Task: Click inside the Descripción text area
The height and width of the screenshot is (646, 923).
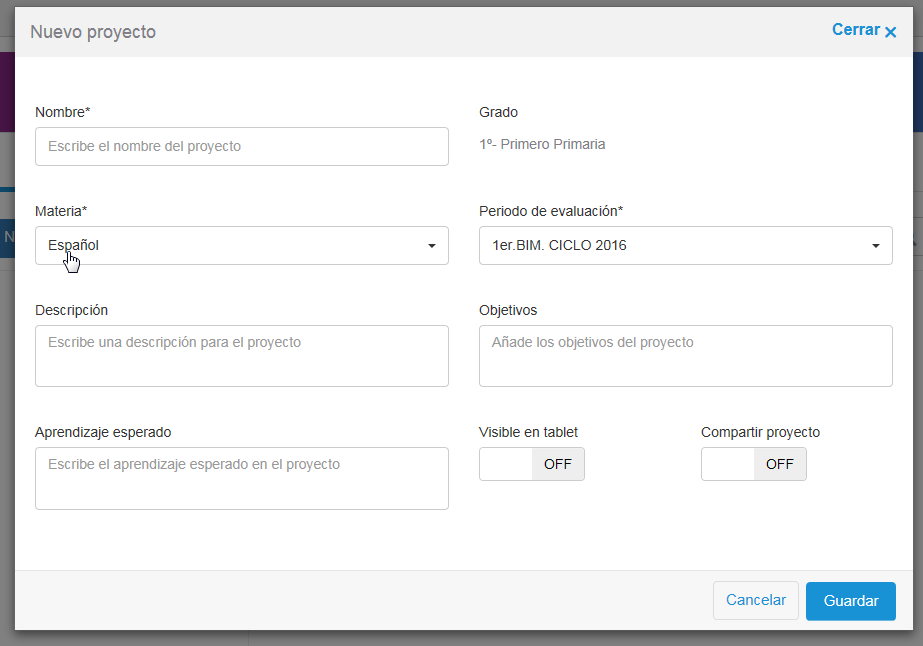Action: click(240, 355)
